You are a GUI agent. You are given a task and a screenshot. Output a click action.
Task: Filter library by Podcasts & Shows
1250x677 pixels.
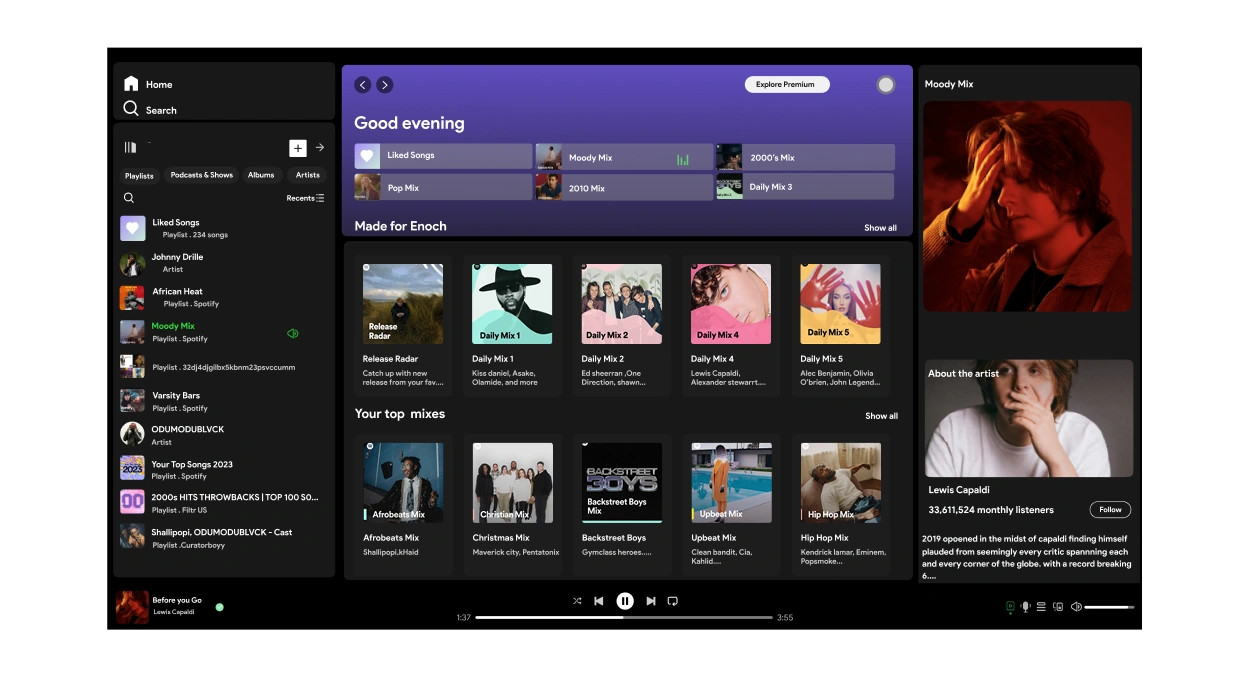pyautogui.click(x=201, y=175)
